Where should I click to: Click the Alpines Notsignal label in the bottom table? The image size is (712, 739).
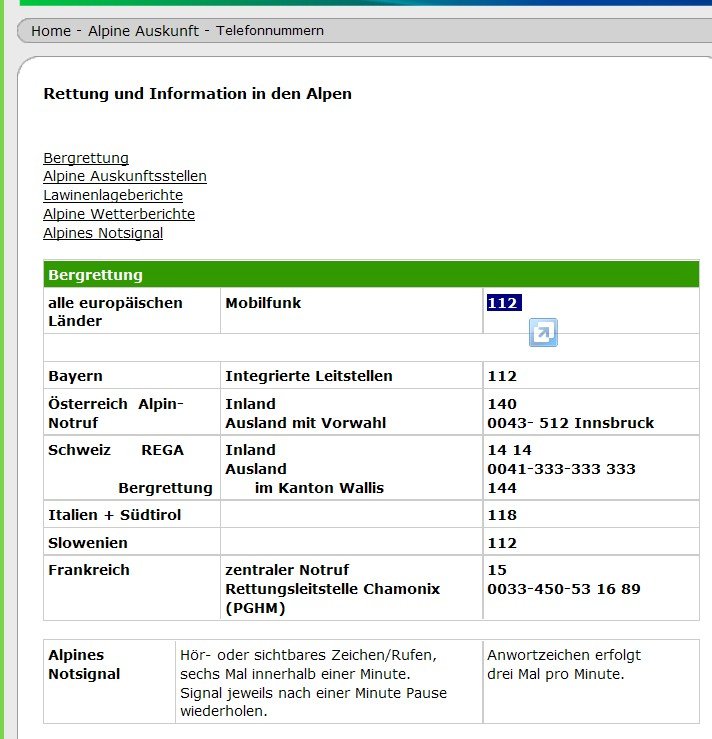tap(84, 665)
